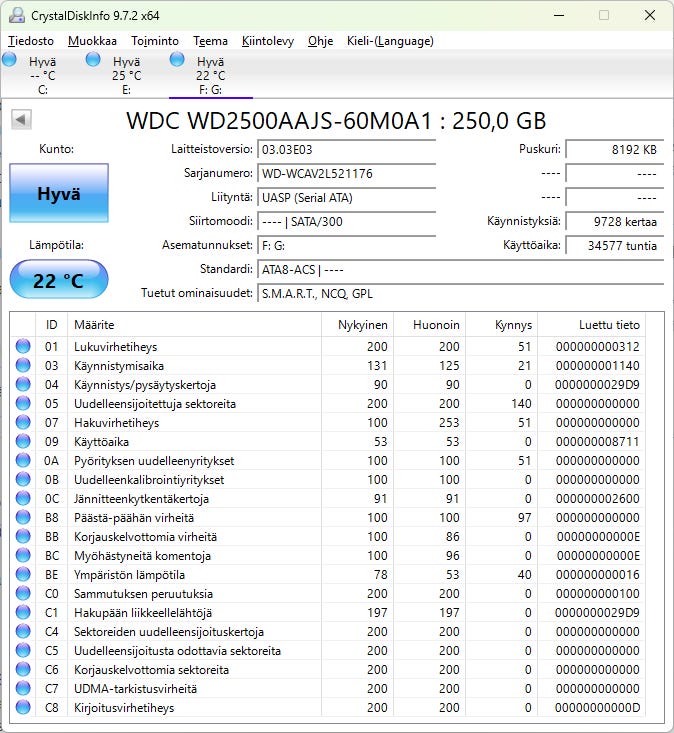This screenshot has height=733, width=674.
Task: Select the E: drive status orb
Action: (x=94, y=61)
